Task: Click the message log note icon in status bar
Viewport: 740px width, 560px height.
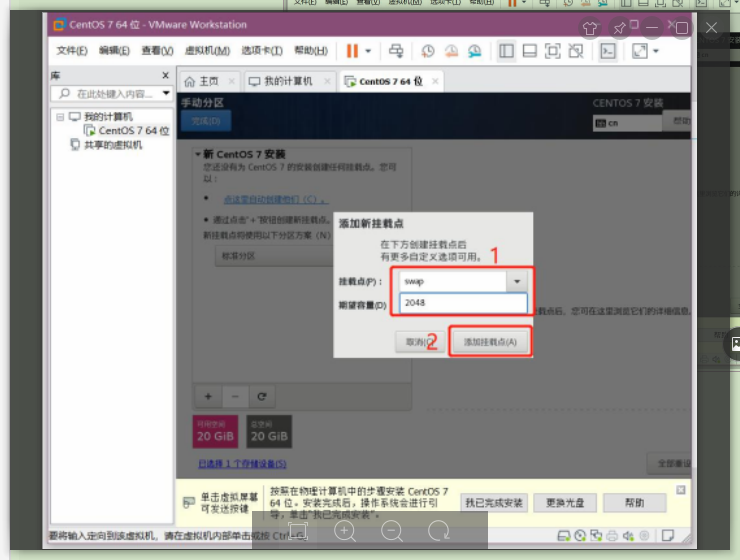Action: pos(668,535)
